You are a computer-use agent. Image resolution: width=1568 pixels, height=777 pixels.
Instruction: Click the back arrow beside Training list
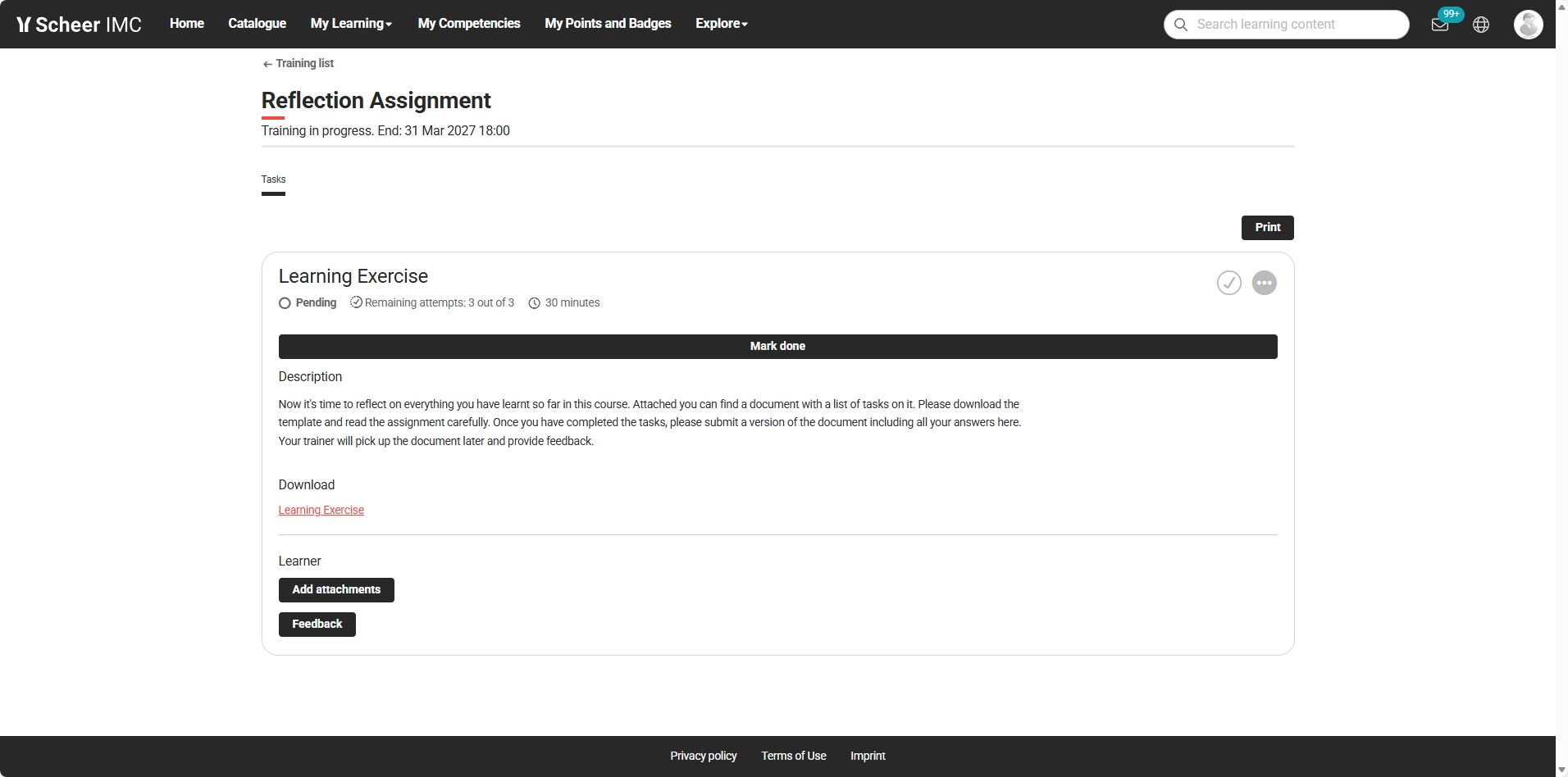pyautogui.click(x=267, y=64)
